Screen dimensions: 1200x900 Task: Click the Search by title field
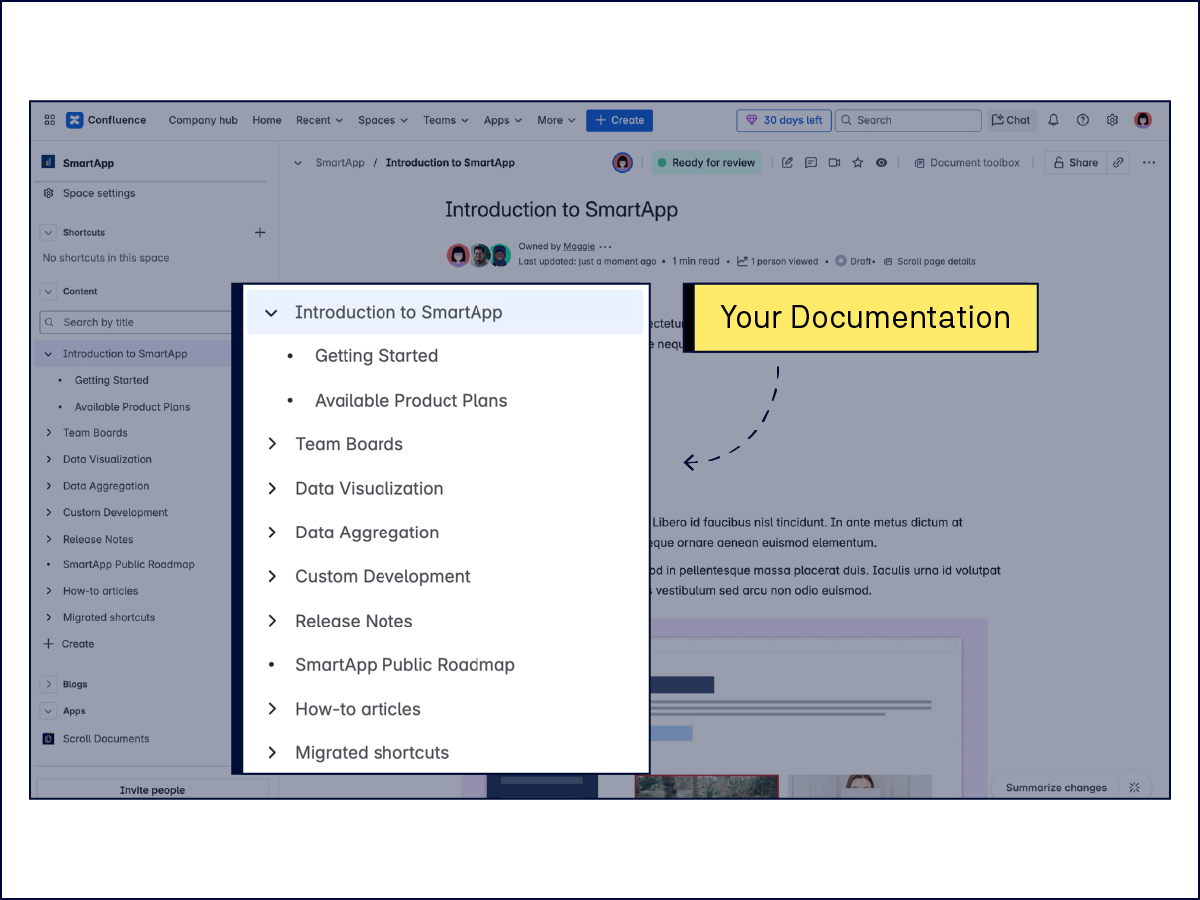pos(140,322)
